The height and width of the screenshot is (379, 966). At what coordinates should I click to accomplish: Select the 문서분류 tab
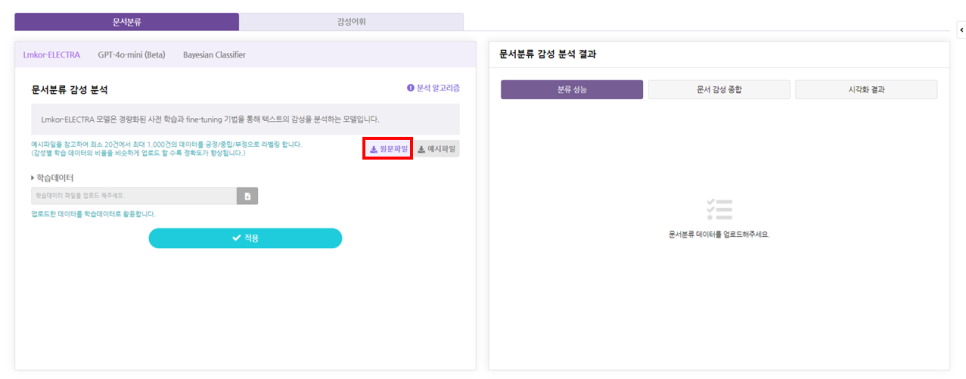tap(127, 22)
